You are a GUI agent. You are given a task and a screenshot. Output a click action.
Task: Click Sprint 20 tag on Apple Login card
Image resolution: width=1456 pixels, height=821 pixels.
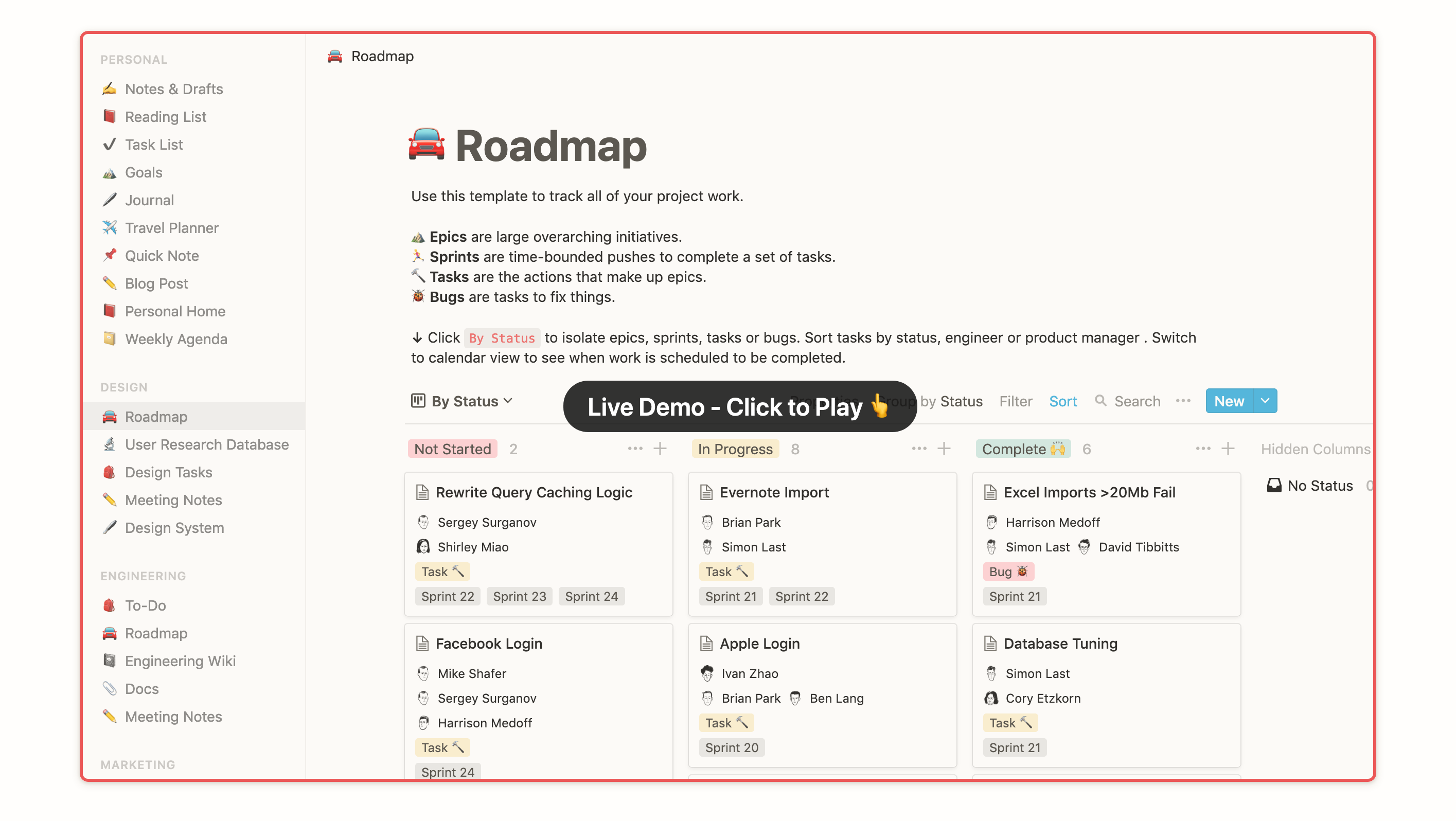732,747
